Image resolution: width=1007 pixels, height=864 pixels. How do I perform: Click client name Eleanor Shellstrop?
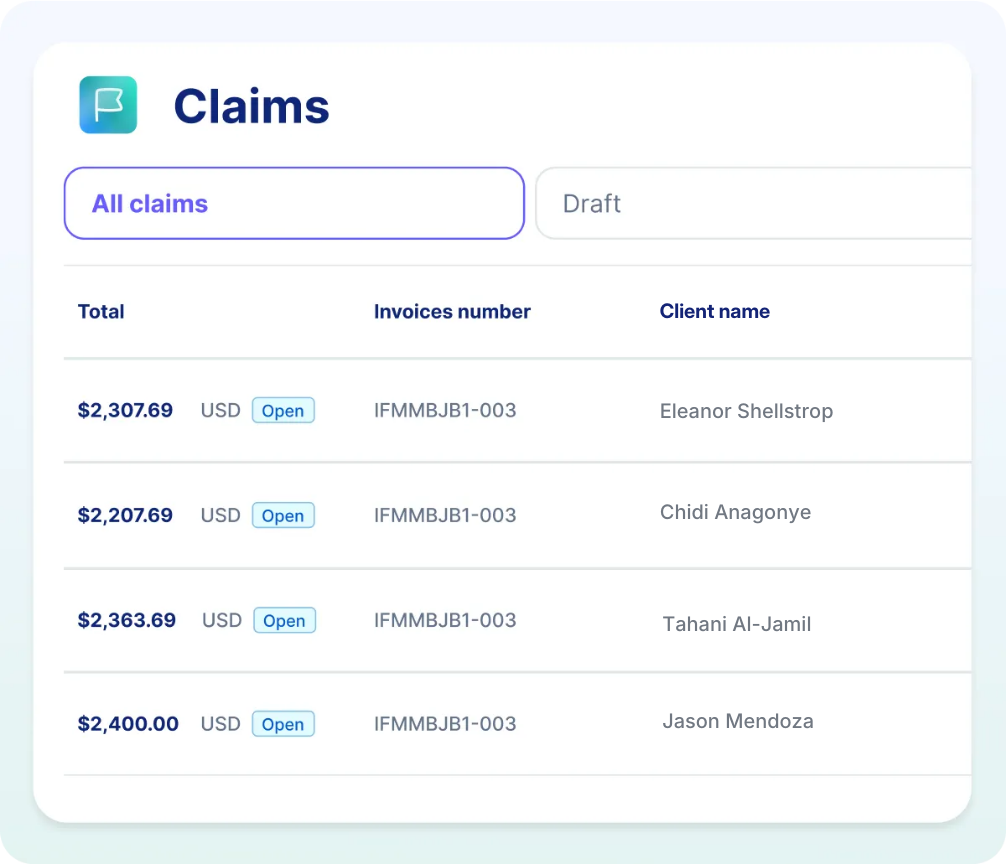(x=746, y=411)
